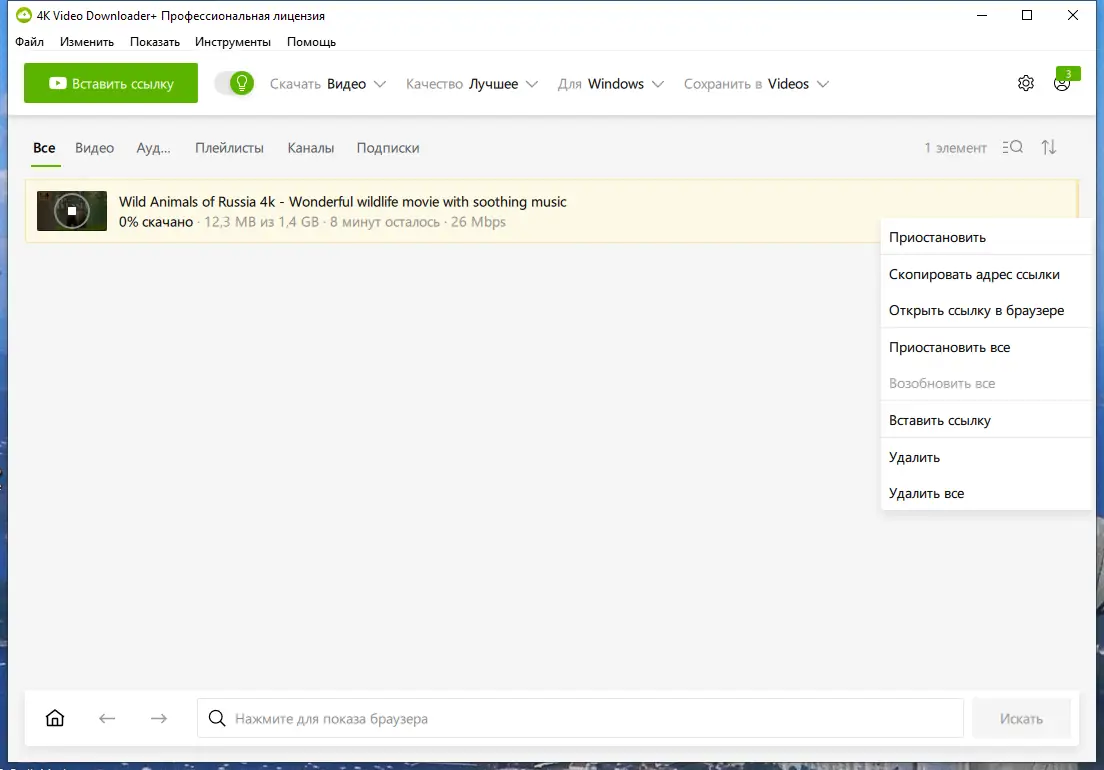Click the Искать button
Screen dimensions: 1104x770
click(1021, 719)
